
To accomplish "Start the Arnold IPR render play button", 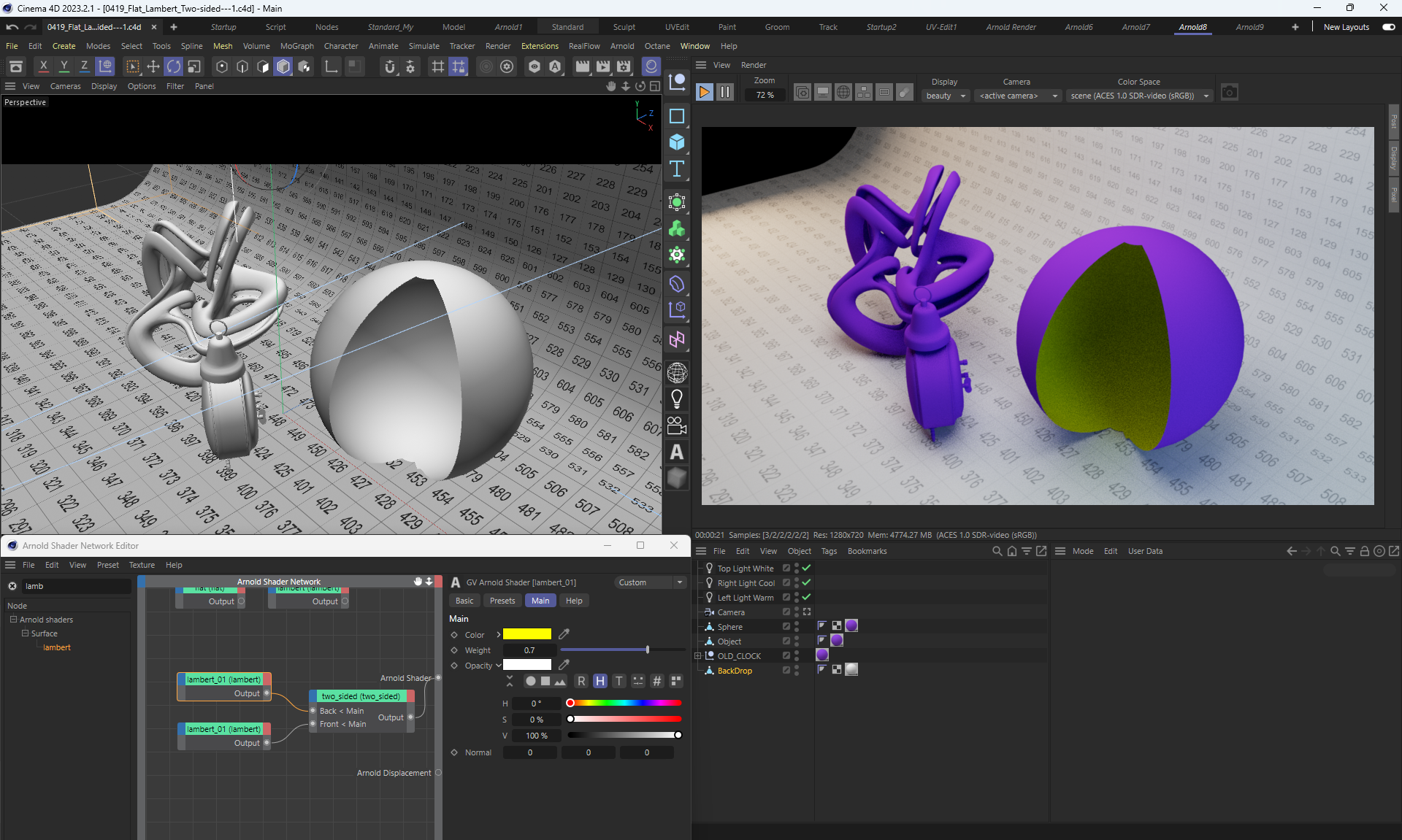I will [704, 93].
